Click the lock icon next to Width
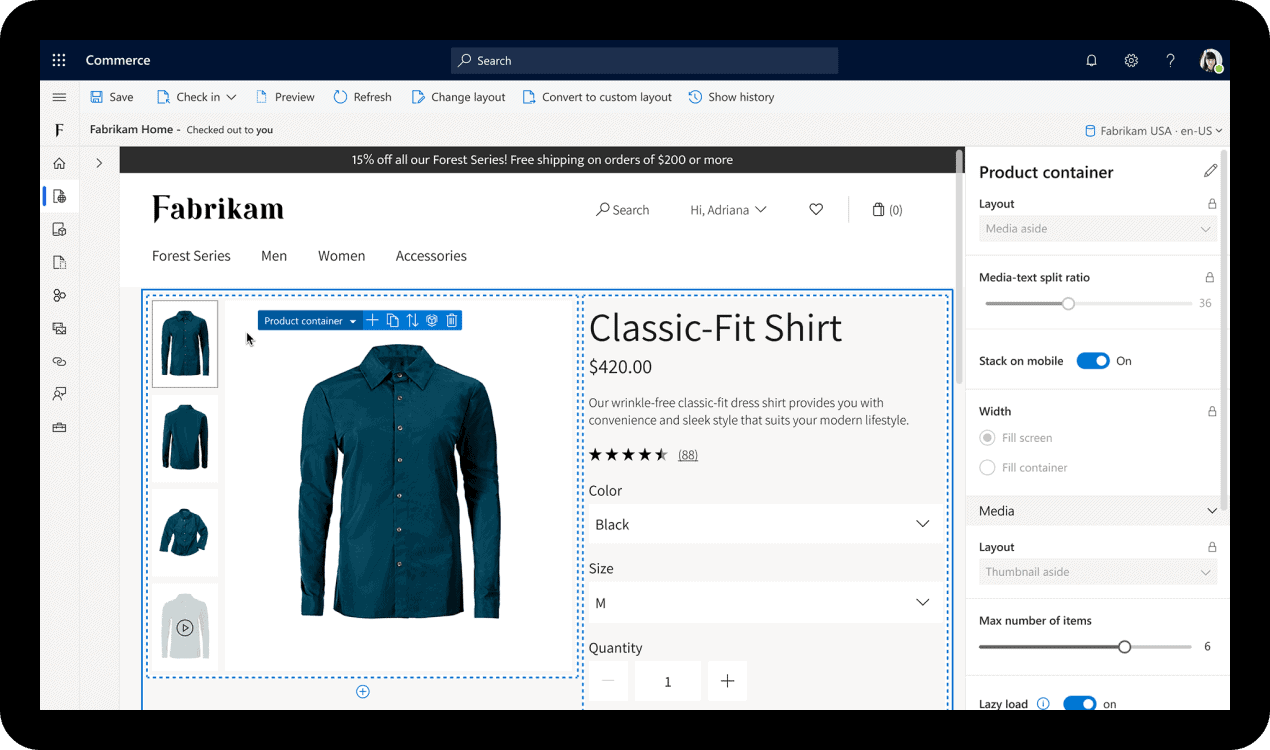 point(1211,411)
